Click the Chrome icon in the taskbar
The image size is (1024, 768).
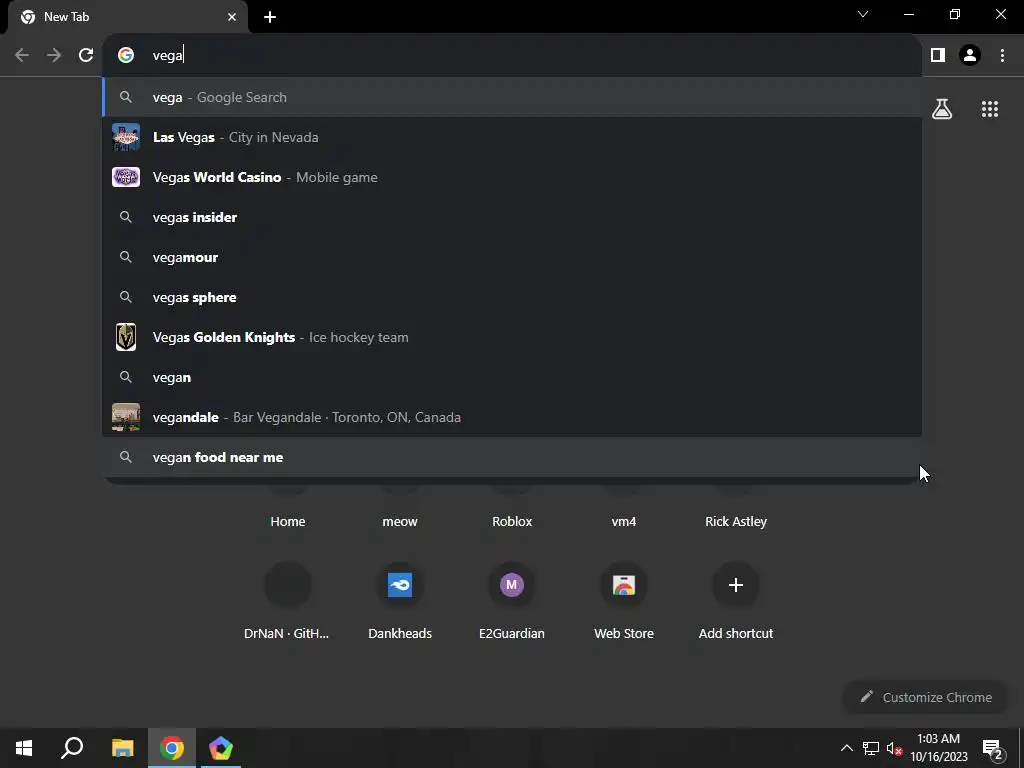pyautogui.click(x=172, y=748)
